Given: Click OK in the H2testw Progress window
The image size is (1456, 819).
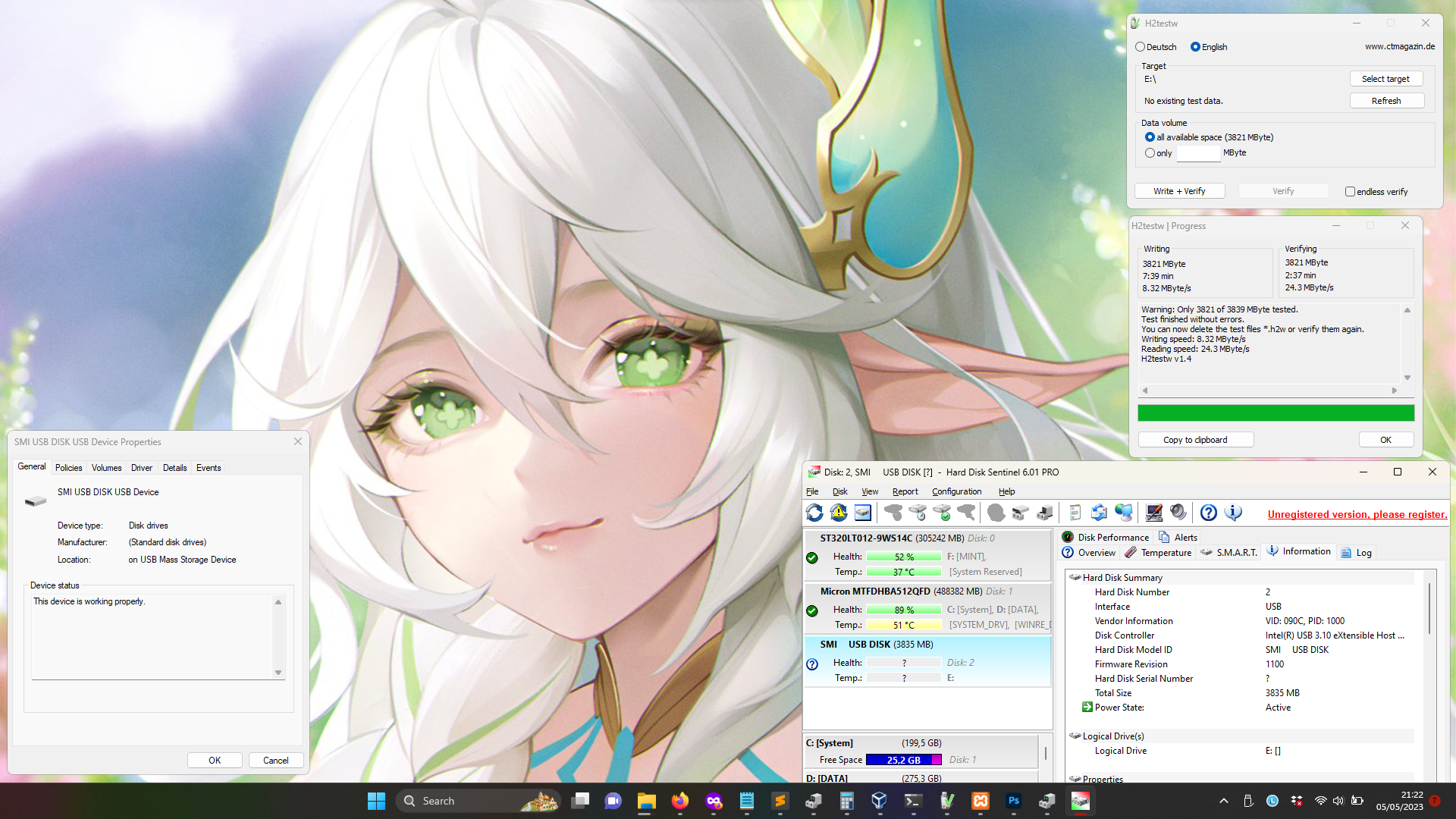Looking at the screenshot, I should tap(1385, 440).
